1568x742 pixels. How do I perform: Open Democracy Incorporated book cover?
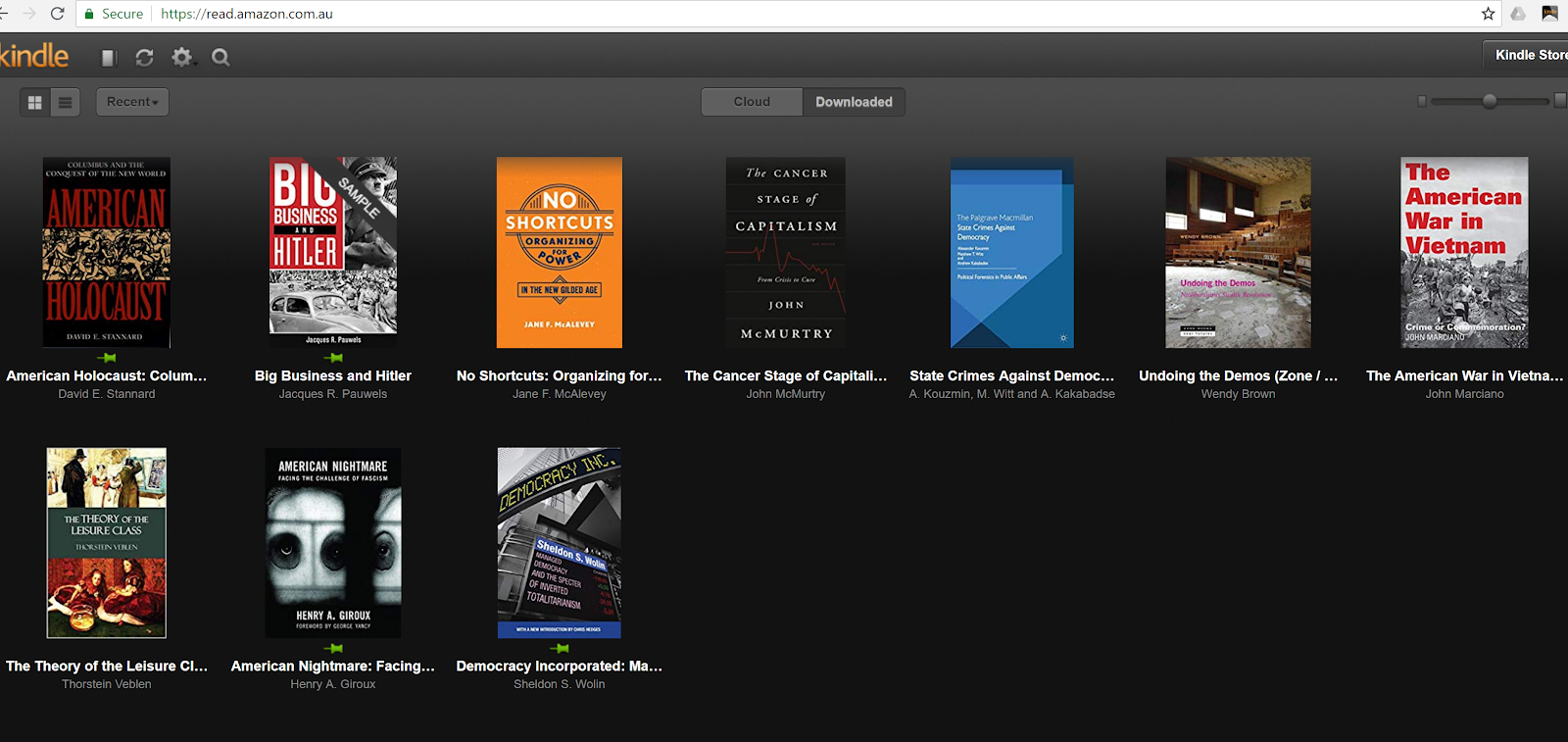tap(560, 543)
